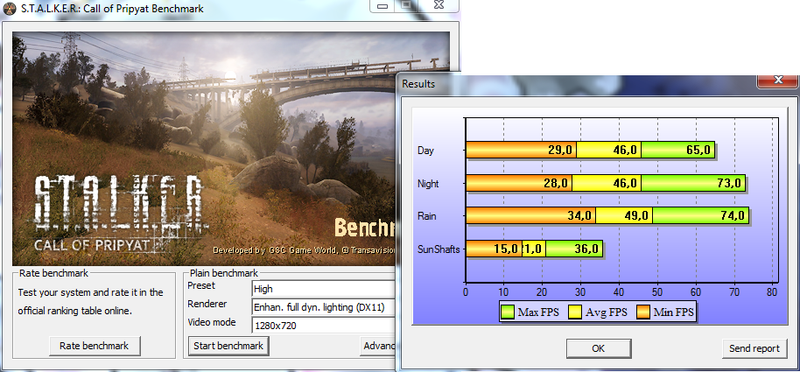Click the Night min FPS orange bar
The image size is (800, 372).
click(518, 183)
